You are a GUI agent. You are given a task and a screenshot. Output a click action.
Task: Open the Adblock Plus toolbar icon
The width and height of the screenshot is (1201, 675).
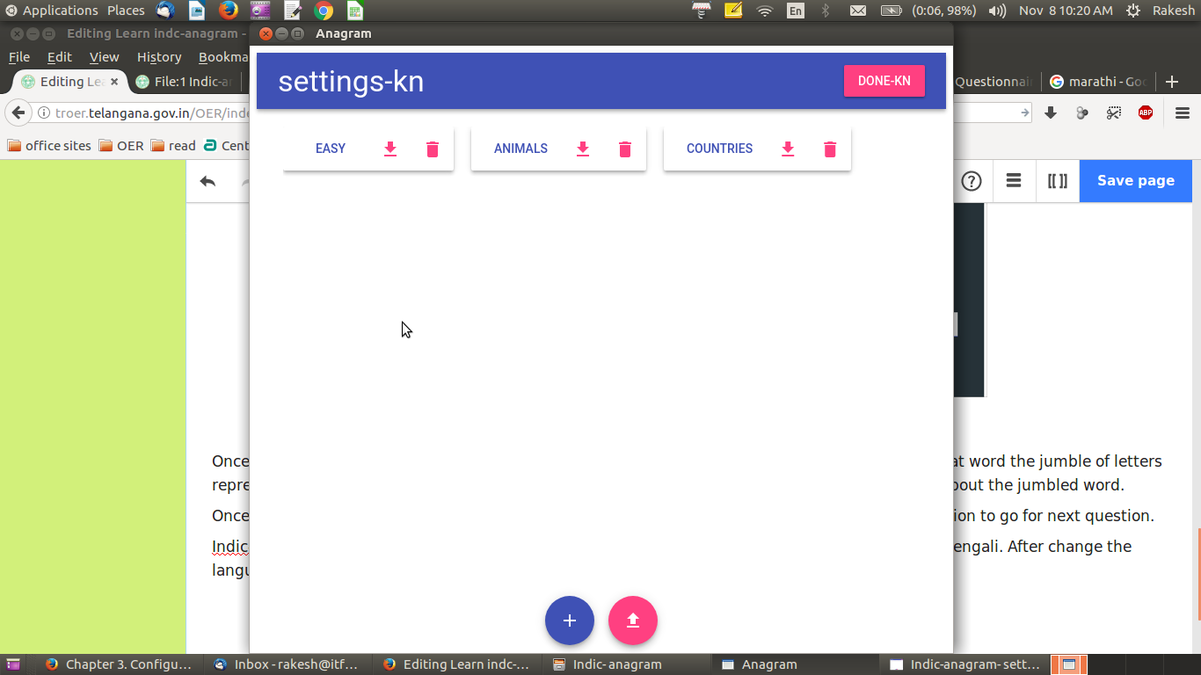pyautogui.click(x=1144, y=113)
